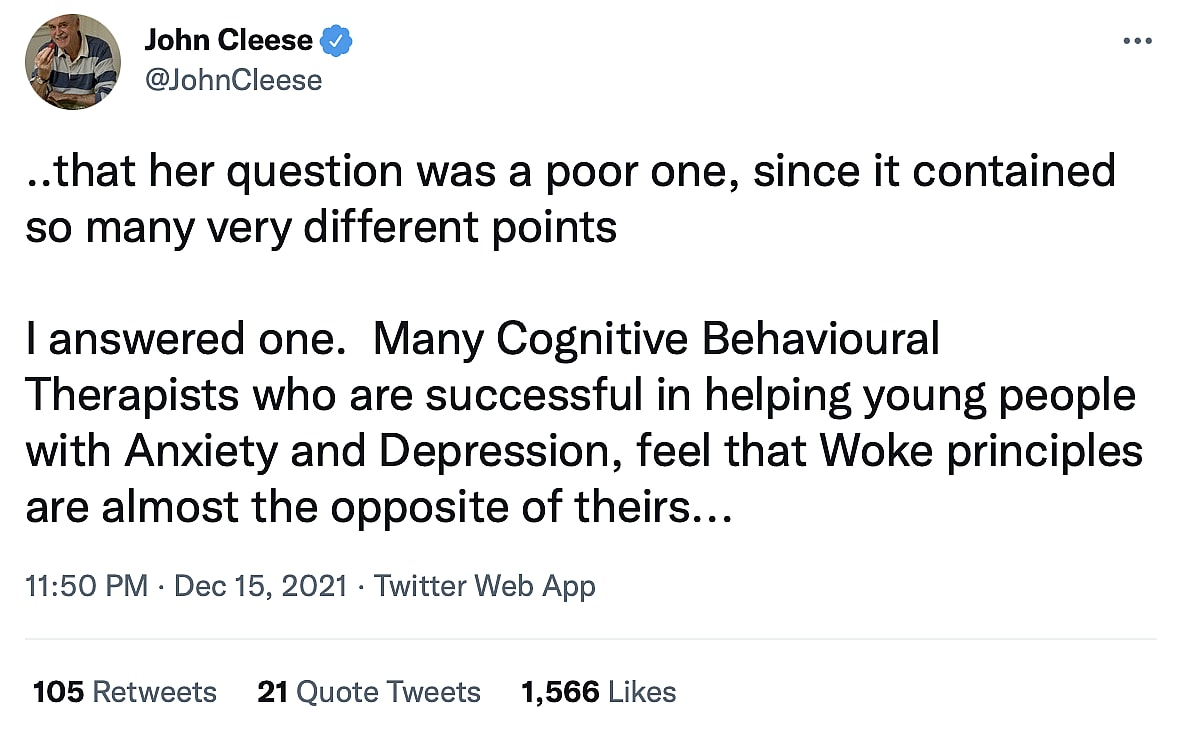Click the tweet's first line starting "..that her question"

tap(570, 171)
